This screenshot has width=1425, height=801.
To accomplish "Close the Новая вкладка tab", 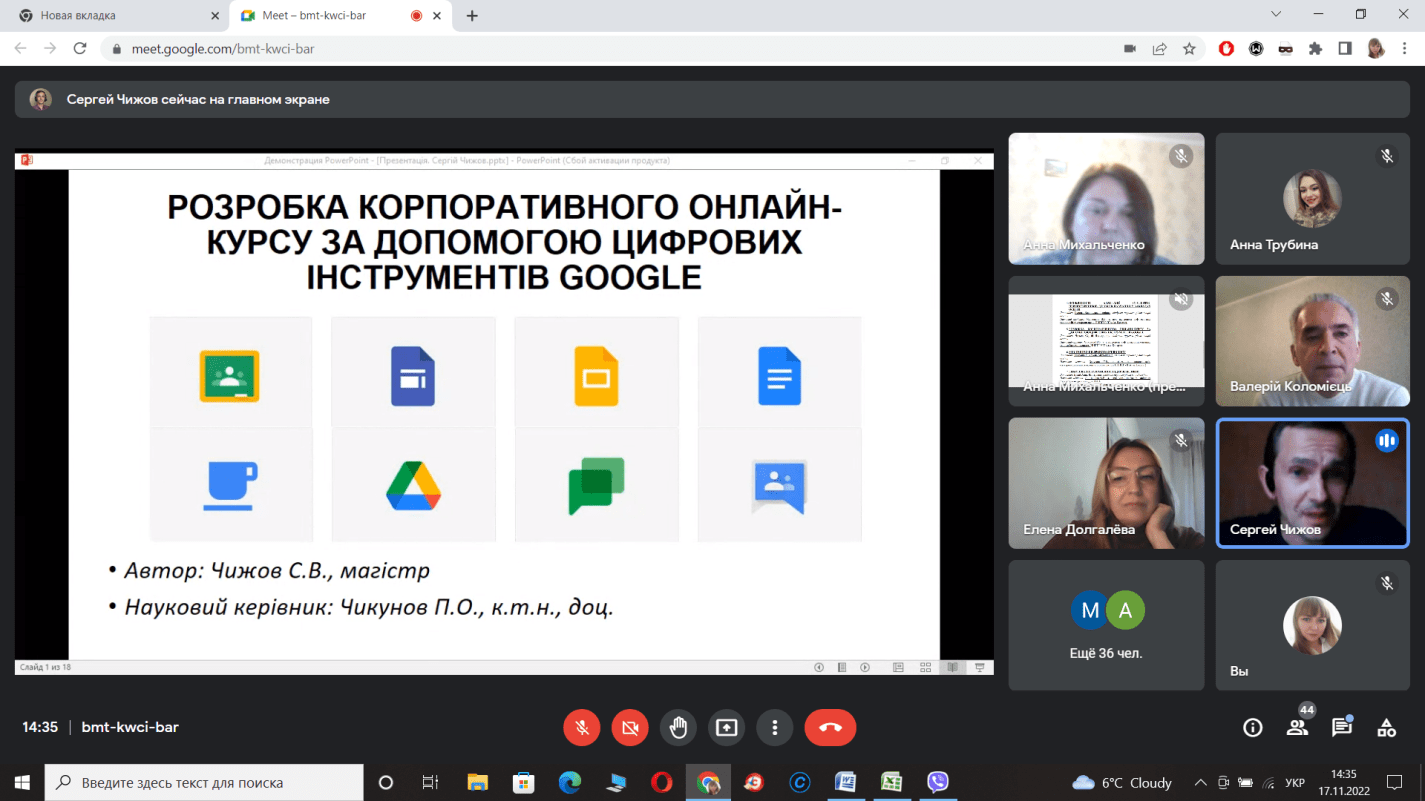I will click(x=215, y=16).
